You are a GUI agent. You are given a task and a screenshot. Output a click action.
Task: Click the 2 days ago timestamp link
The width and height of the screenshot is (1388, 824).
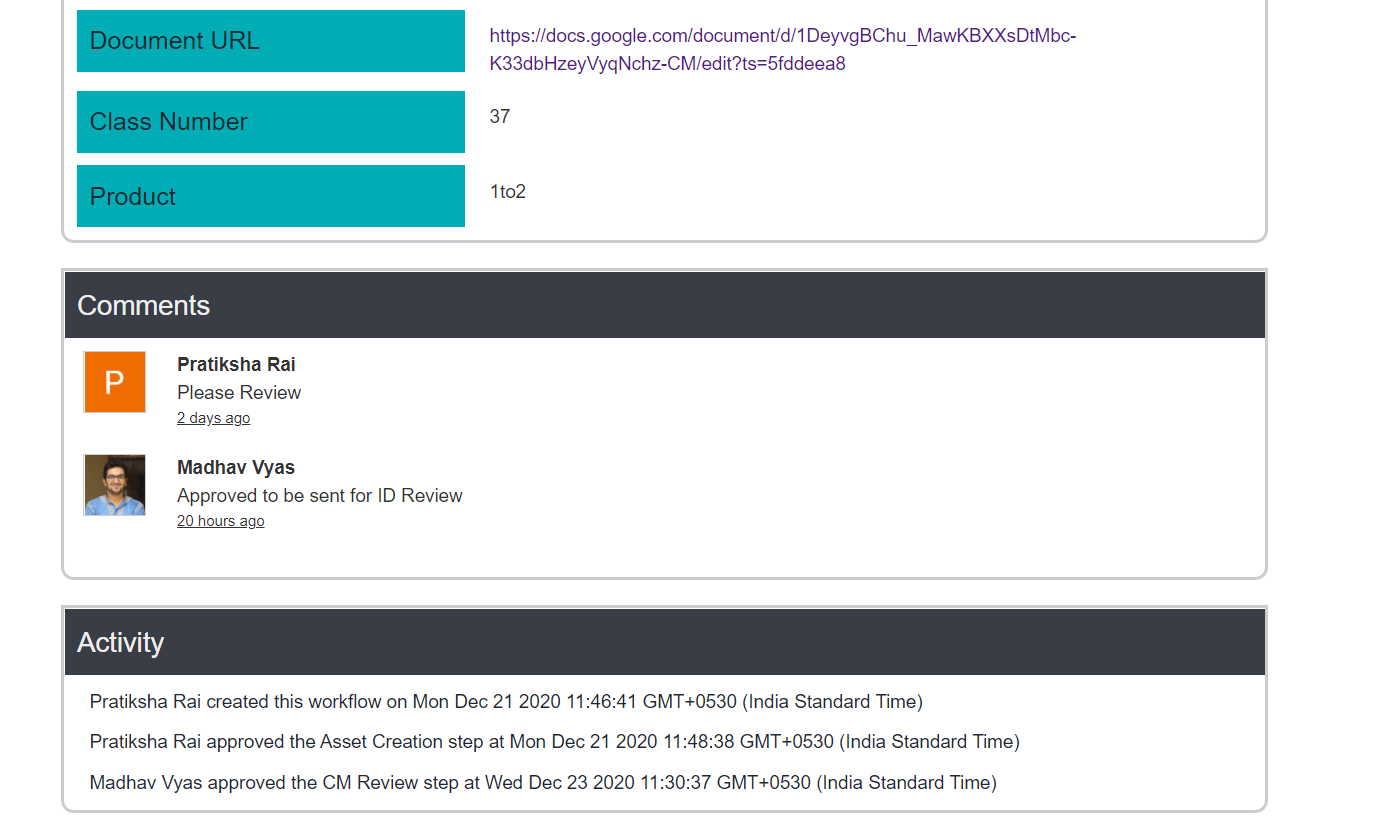pyautogui.click(x=213, y=417)
